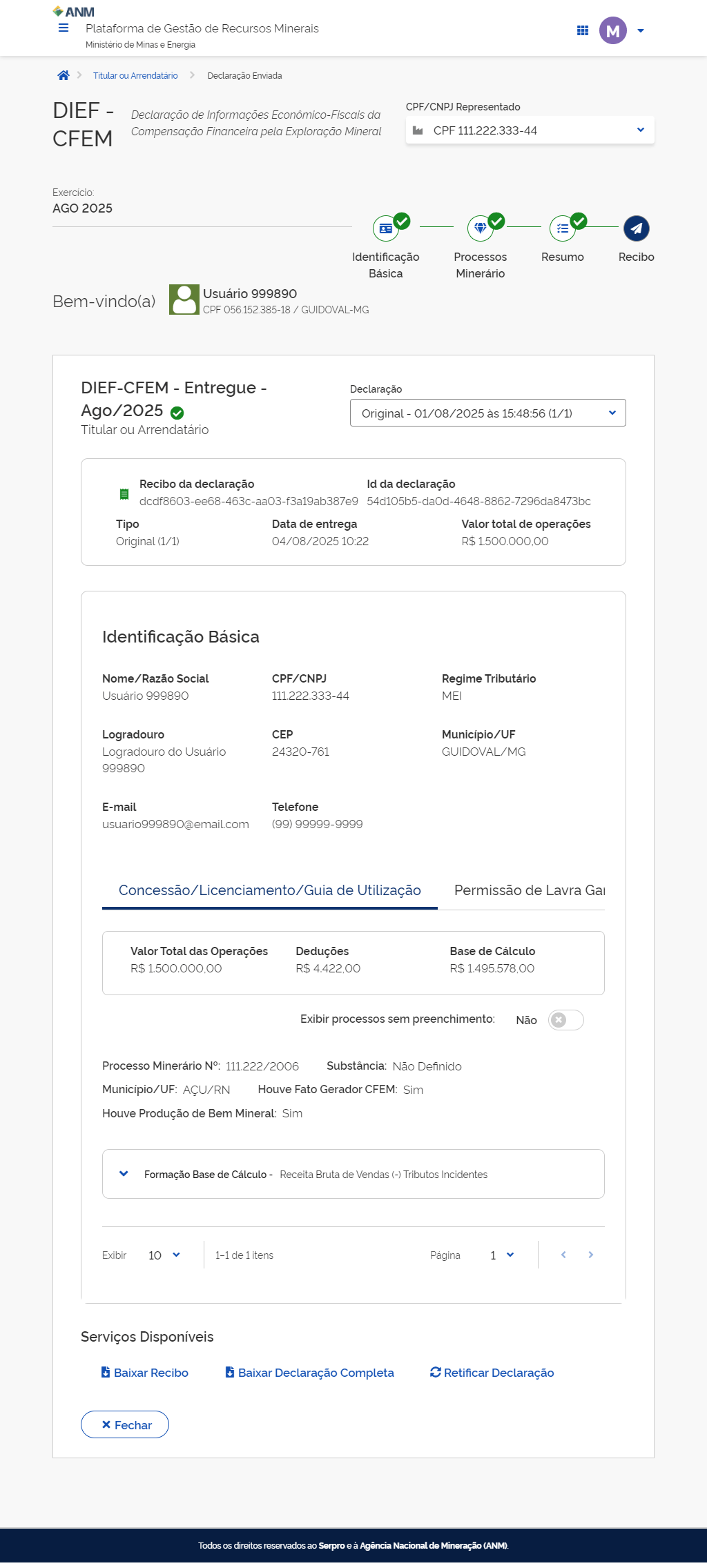
Task: Click the Baixar Recibo link
Action: (145, 1373)
